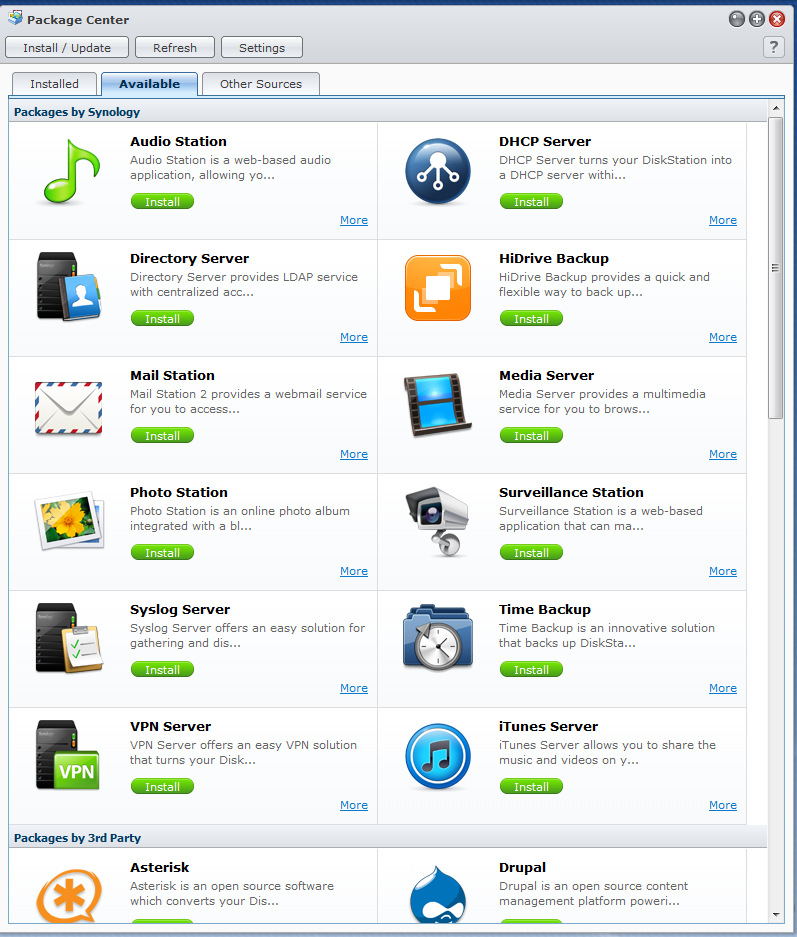797x937 pixels.
Task: Open Install / Update in the toolbar
Action: (67, 48)
